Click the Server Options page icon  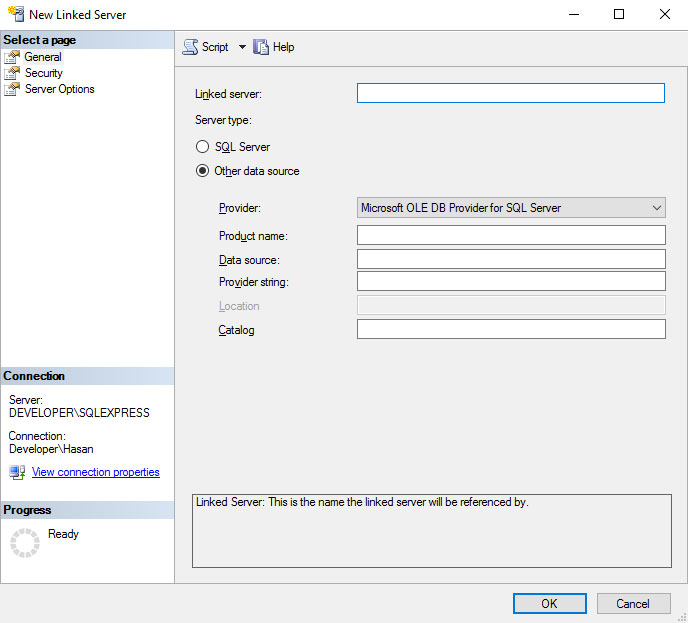point(12,89)
